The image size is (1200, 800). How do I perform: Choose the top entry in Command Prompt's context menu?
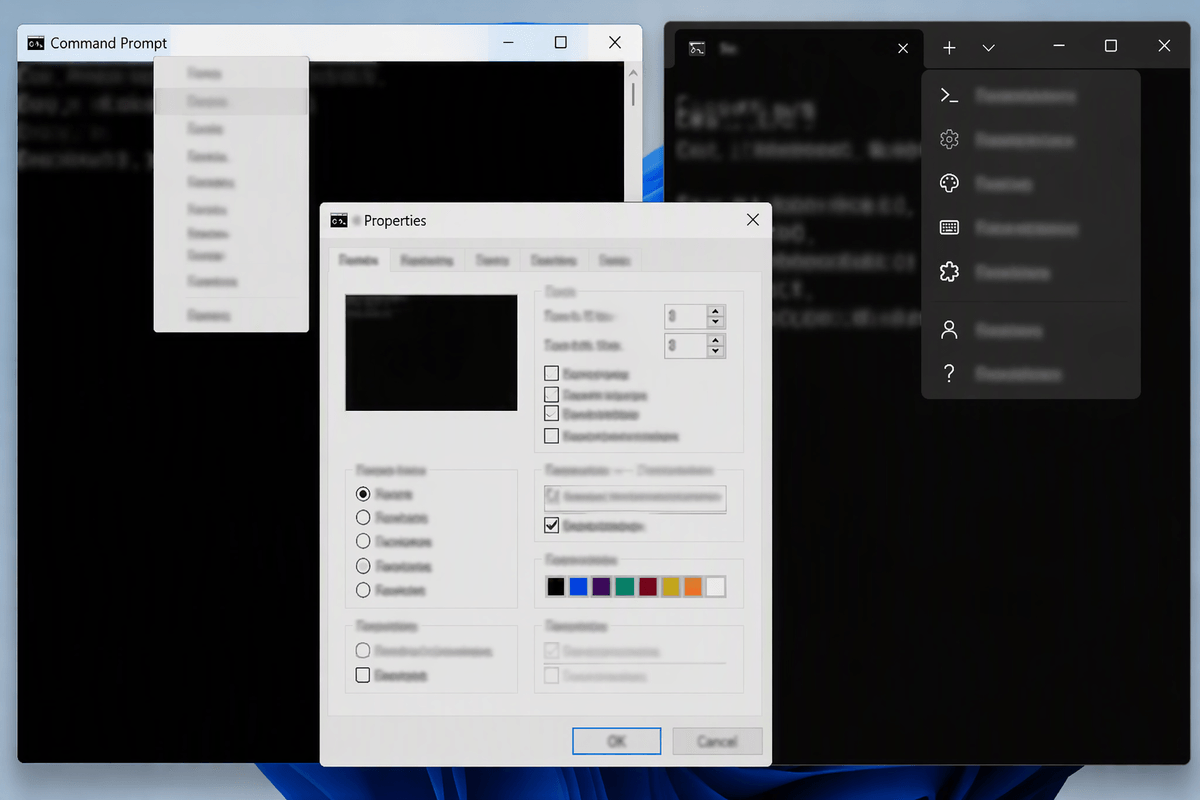tap(231, 74)
